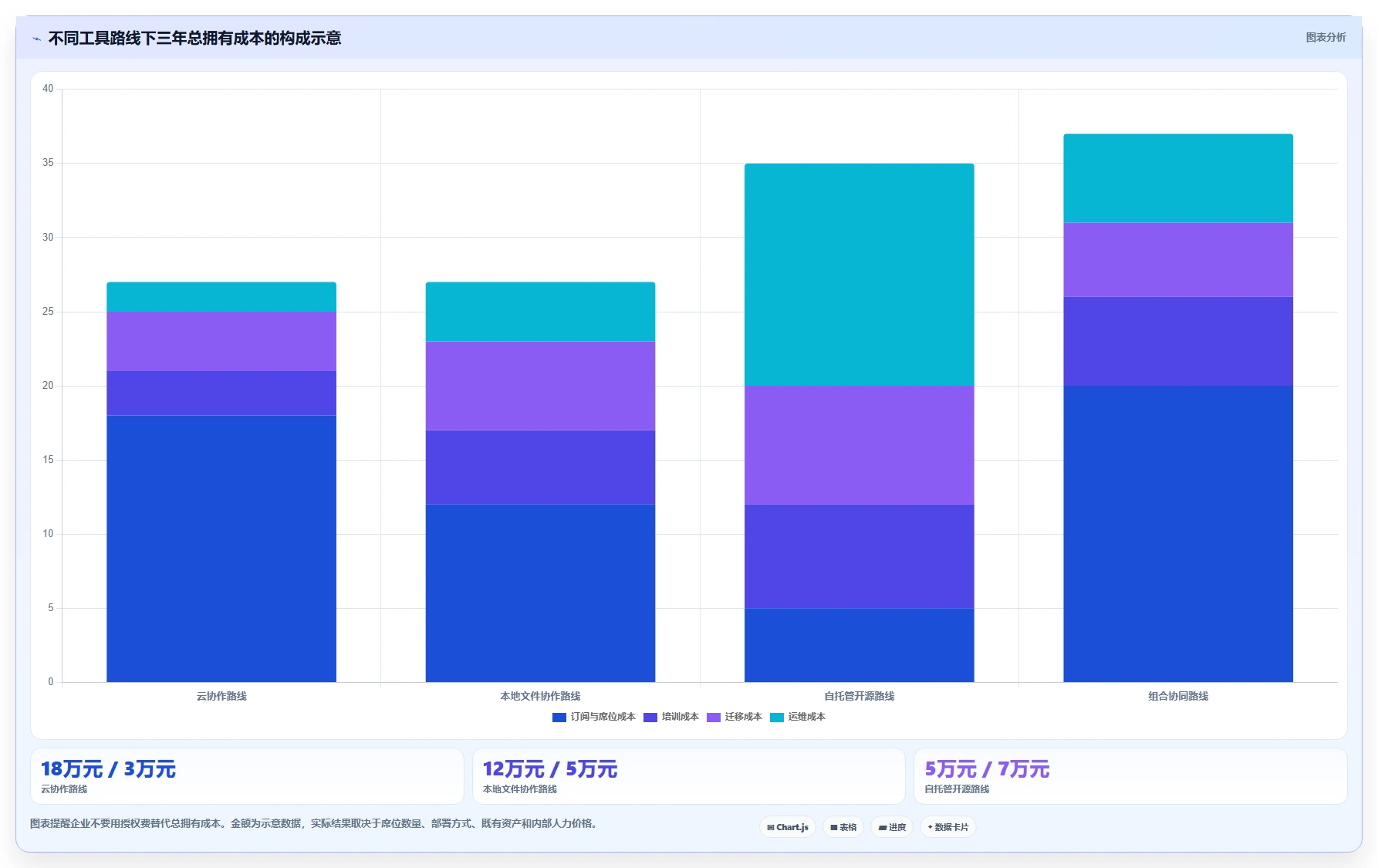
Task: Click the y-axis value 40
Action: (x=48, y=89)
